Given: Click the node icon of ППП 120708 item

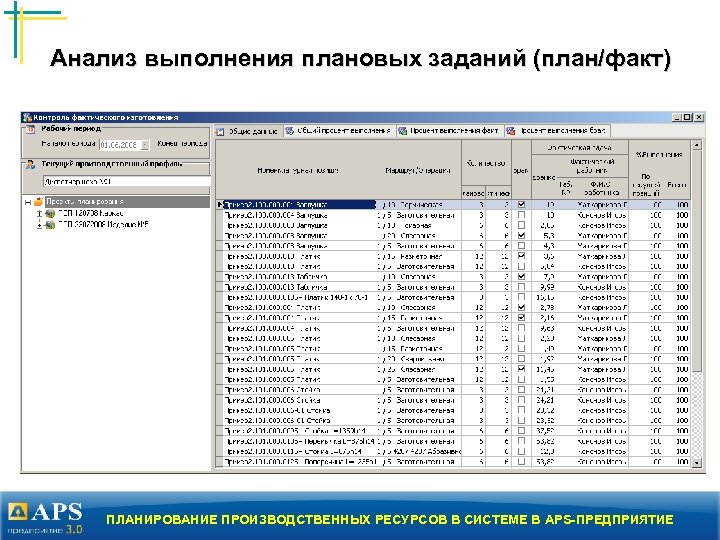Looking at the screenshot, I should [x=50, y=214].
